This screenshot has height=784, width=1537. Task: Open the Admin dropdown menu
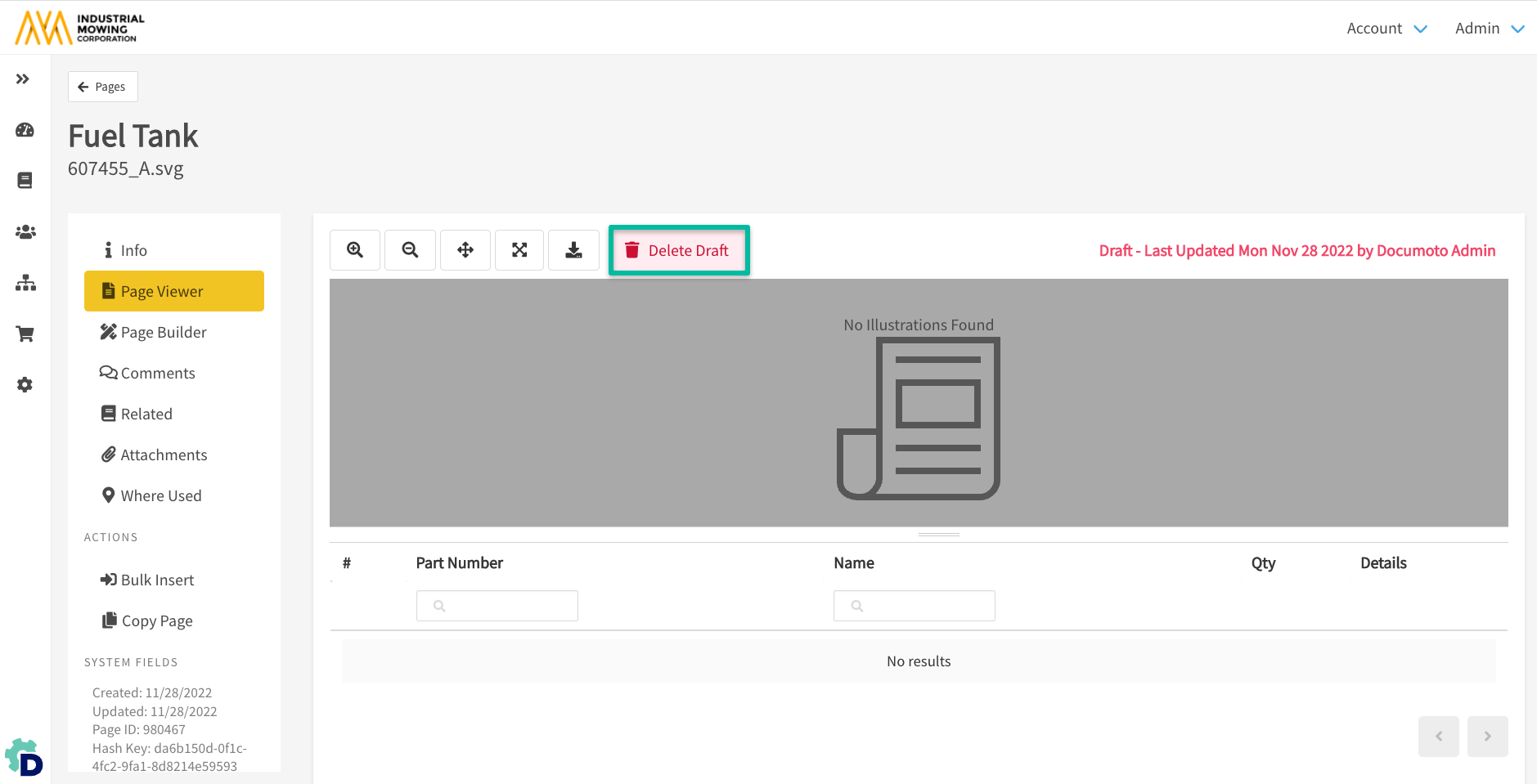click(1489, 29)
